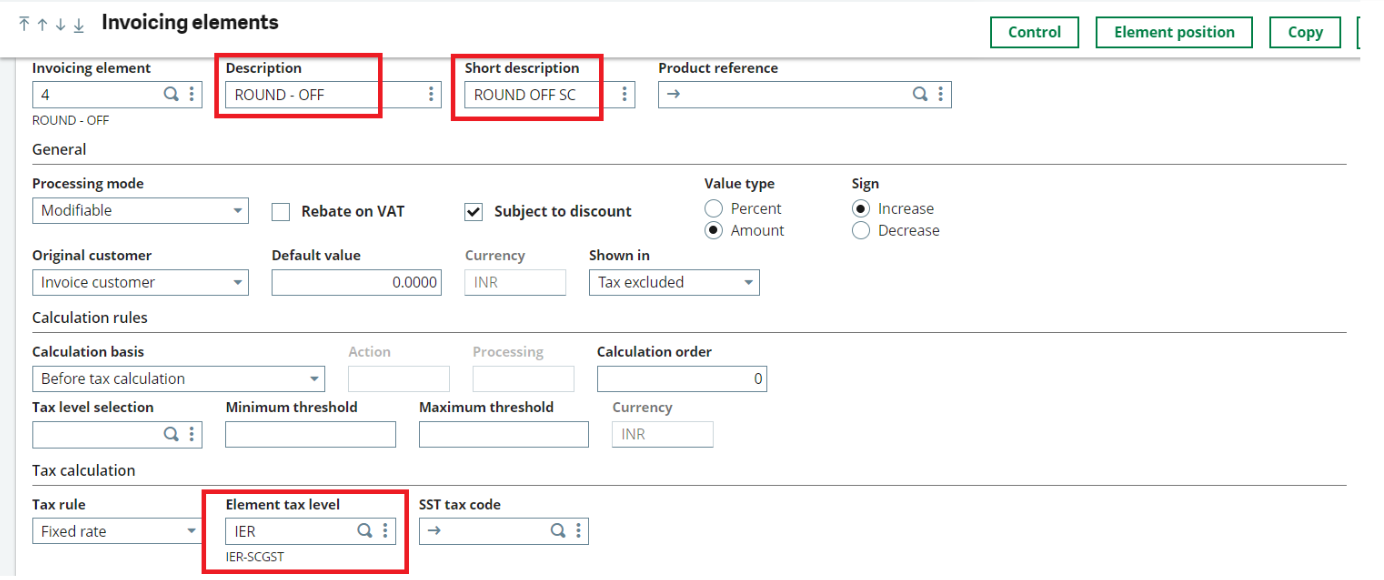Screen dimensions: 1384x580
Task: Uncheck Subject to discount checkbox
Action: point(474,212)
